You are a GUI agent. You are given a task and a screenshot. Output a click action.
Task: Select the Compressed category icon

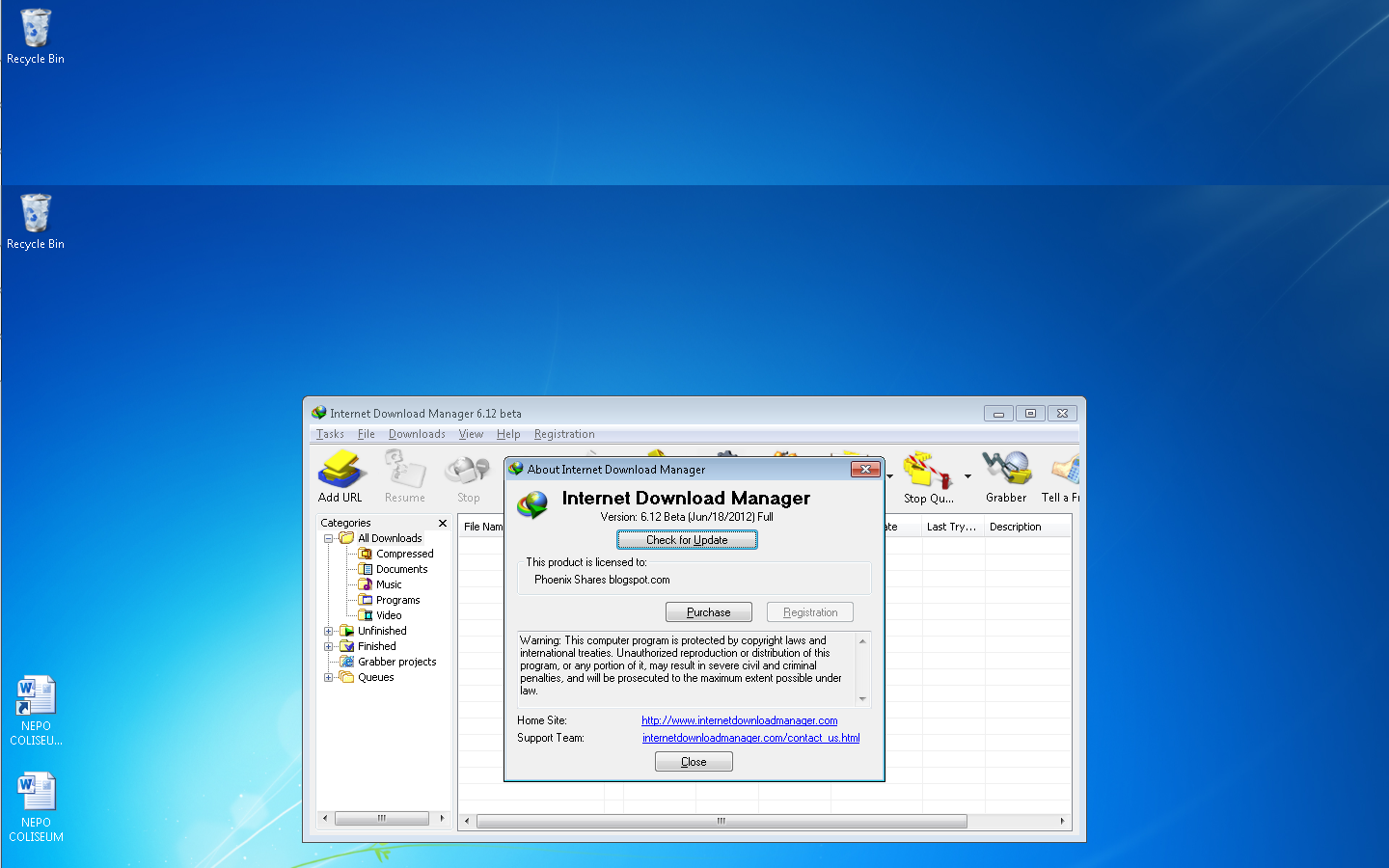366,554
